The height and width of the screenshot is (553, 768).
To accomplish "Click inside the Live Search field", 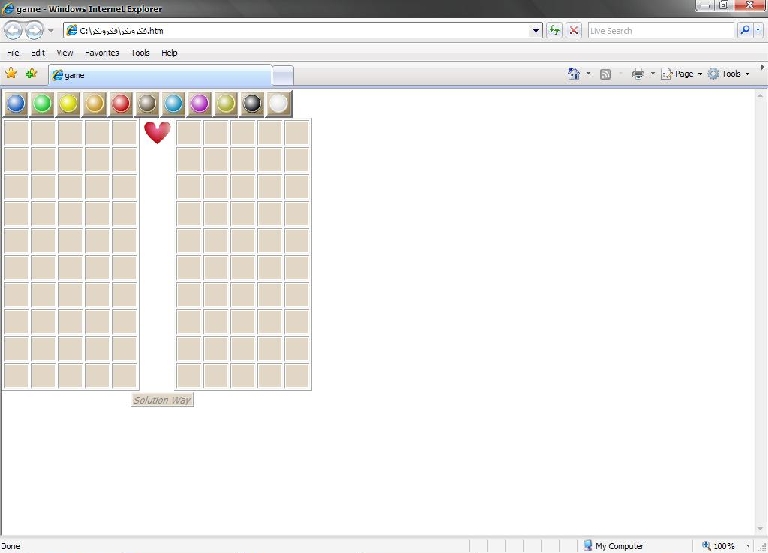I will (660, 31).
